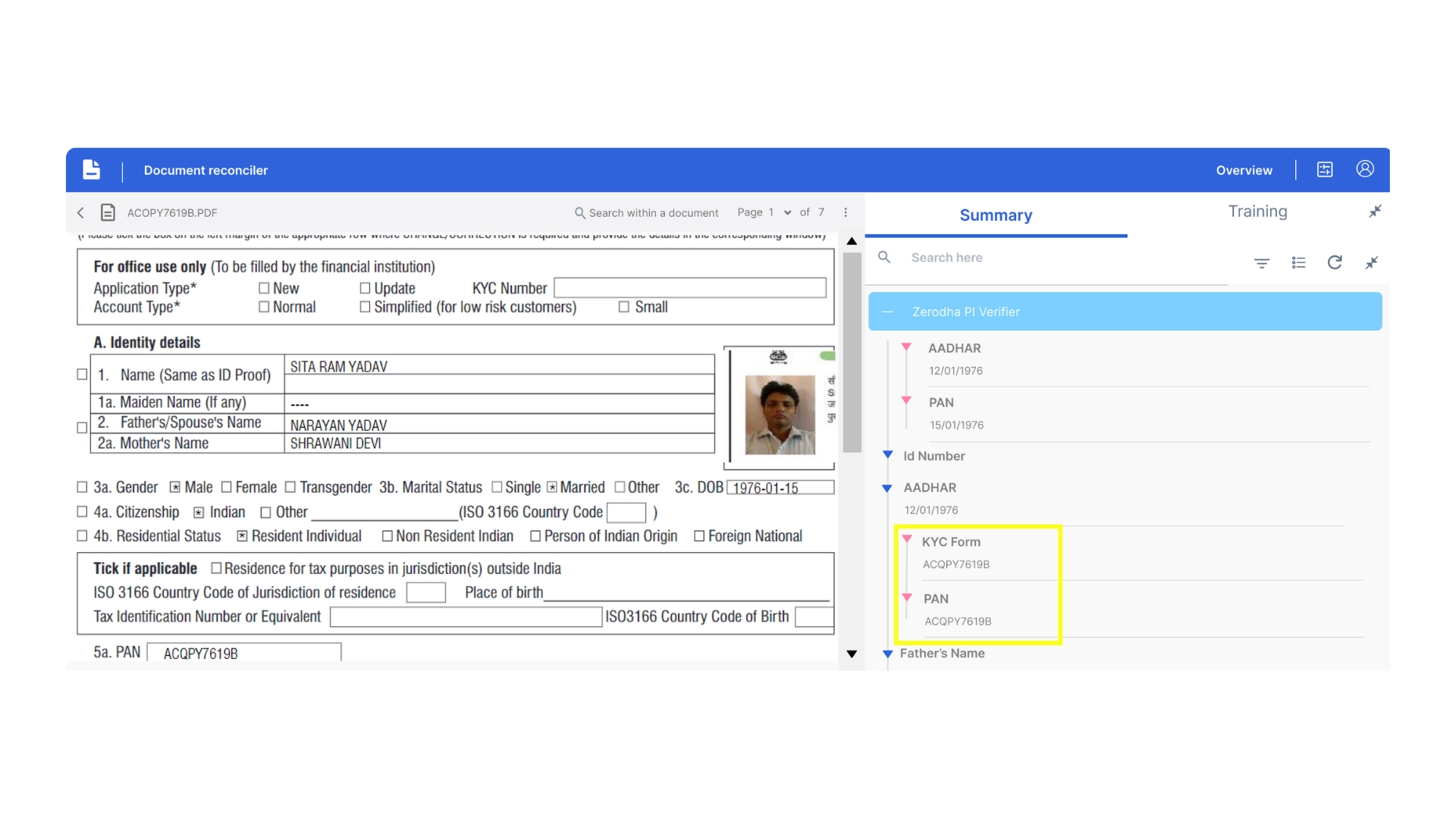Toggle the Male gender checkbox
The image size is (1456, 819).
pos(175,487)
